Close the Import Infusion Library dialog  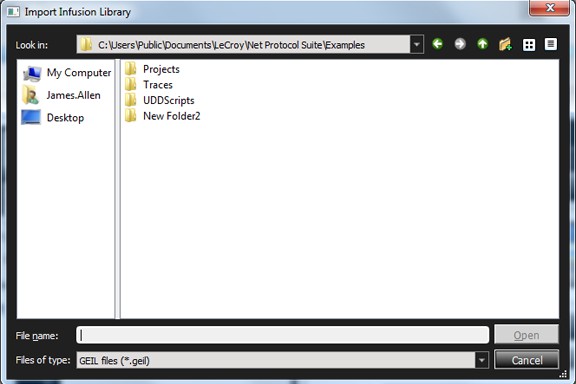point(550,7)
